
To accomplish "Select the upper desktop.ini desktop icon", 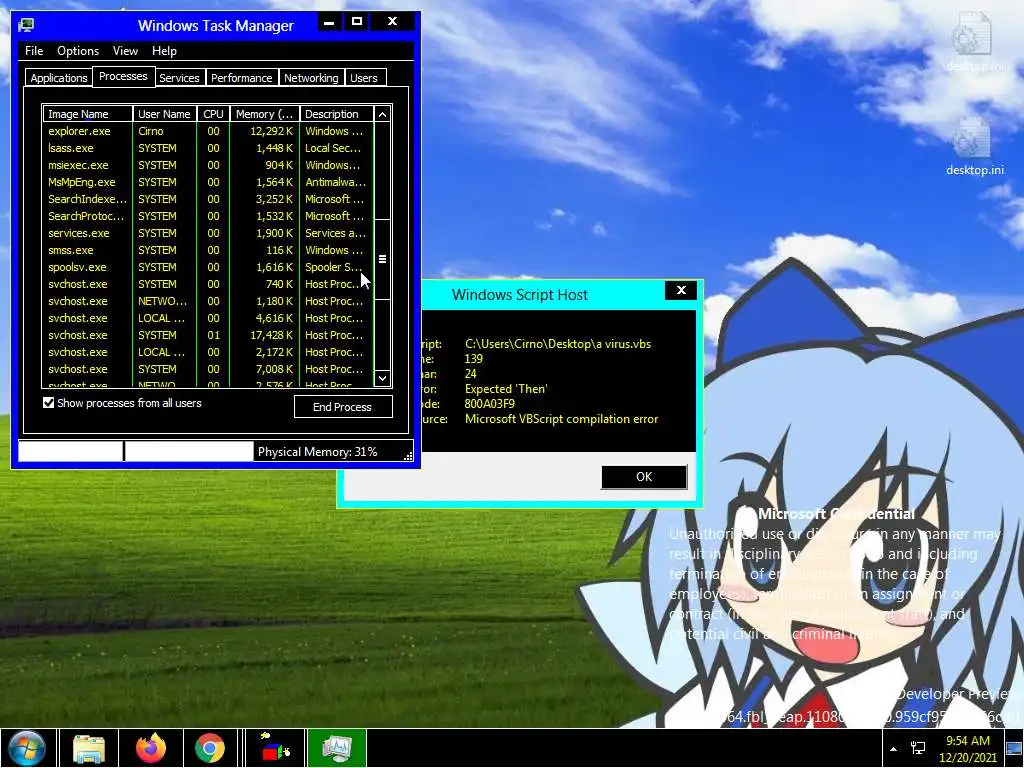I will click(974, 42).
